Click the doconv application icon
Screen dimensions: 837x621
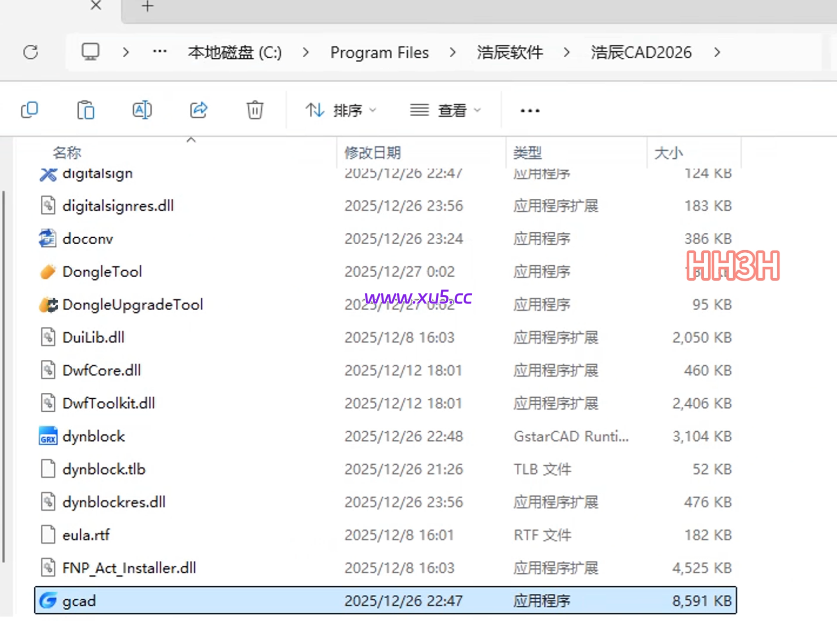coord(48,238)
